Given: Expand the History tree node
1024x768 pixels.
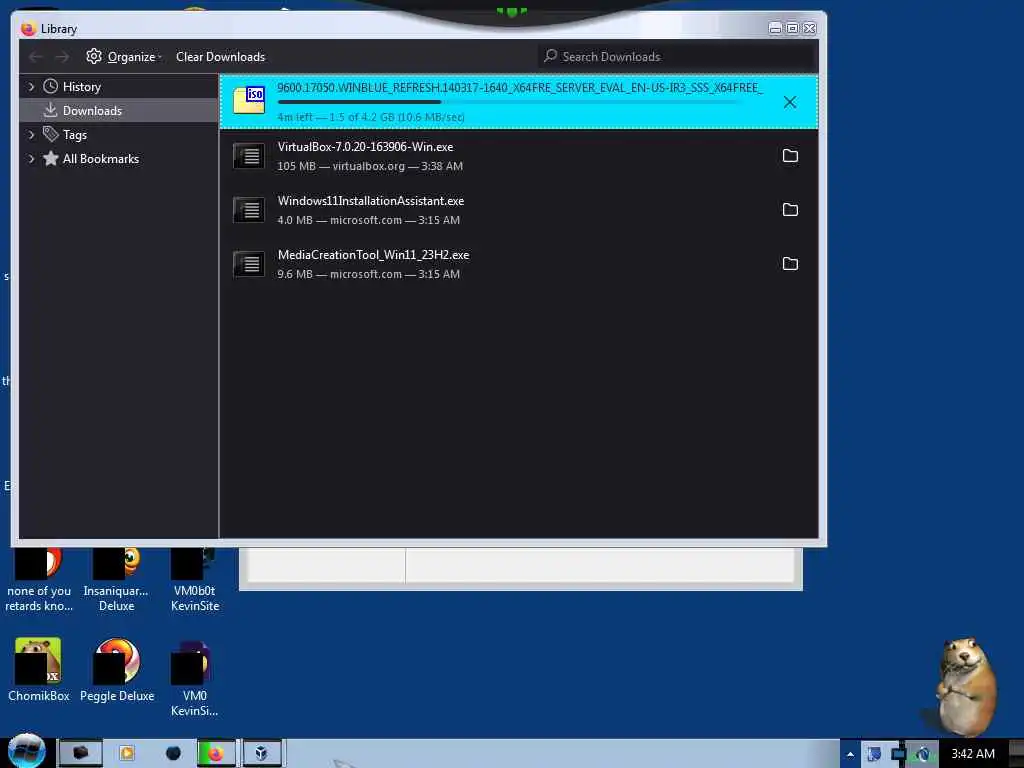Looking at the screenshot, I should (31, 86).
